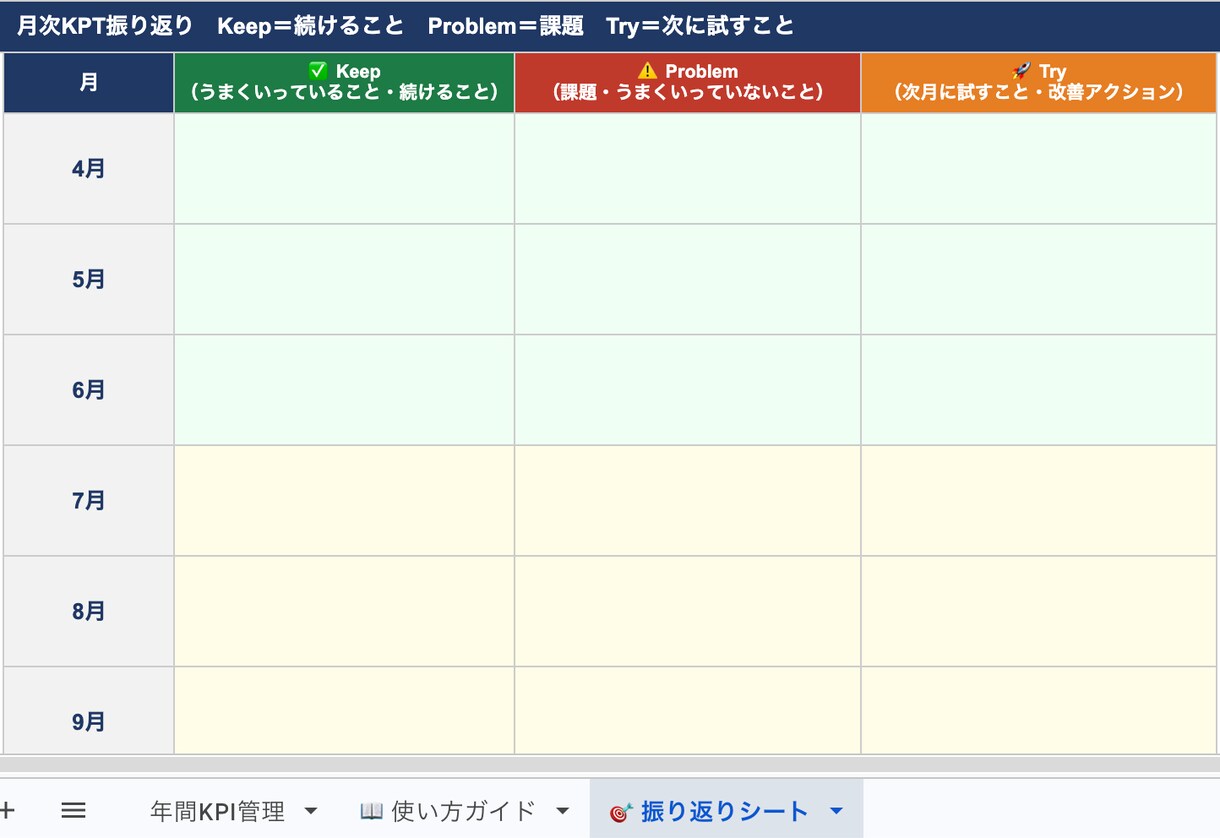Screen dimensions: 1220x838
Task: Select the 月 header cell
Action: 89,83
